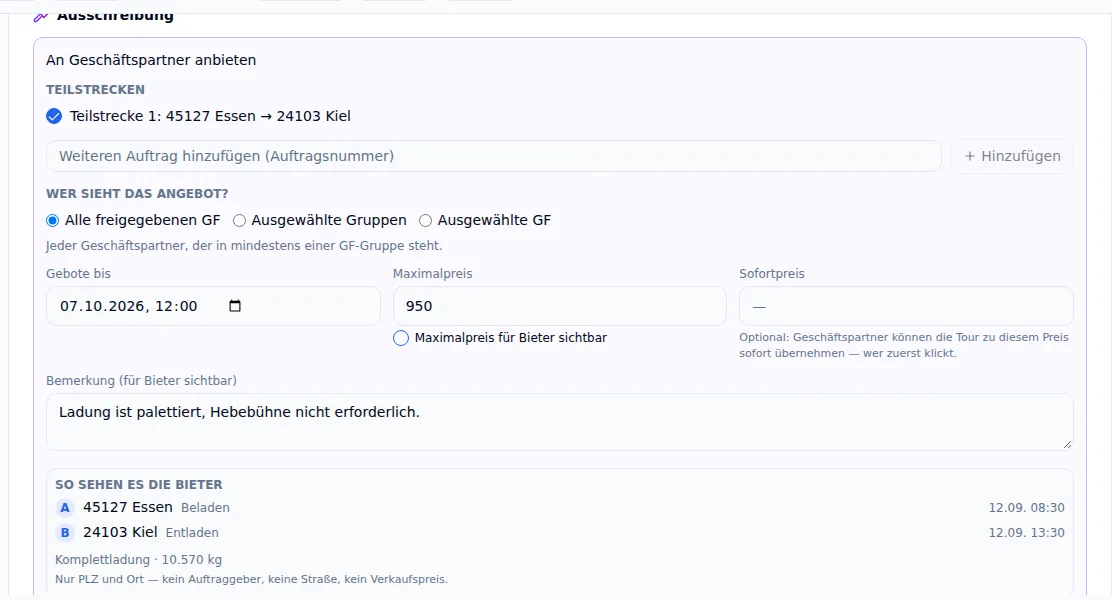This screenshot has height=600, width=1112.
Task: Click the Maximalpreis field showing 950
Action: [560, 306]
